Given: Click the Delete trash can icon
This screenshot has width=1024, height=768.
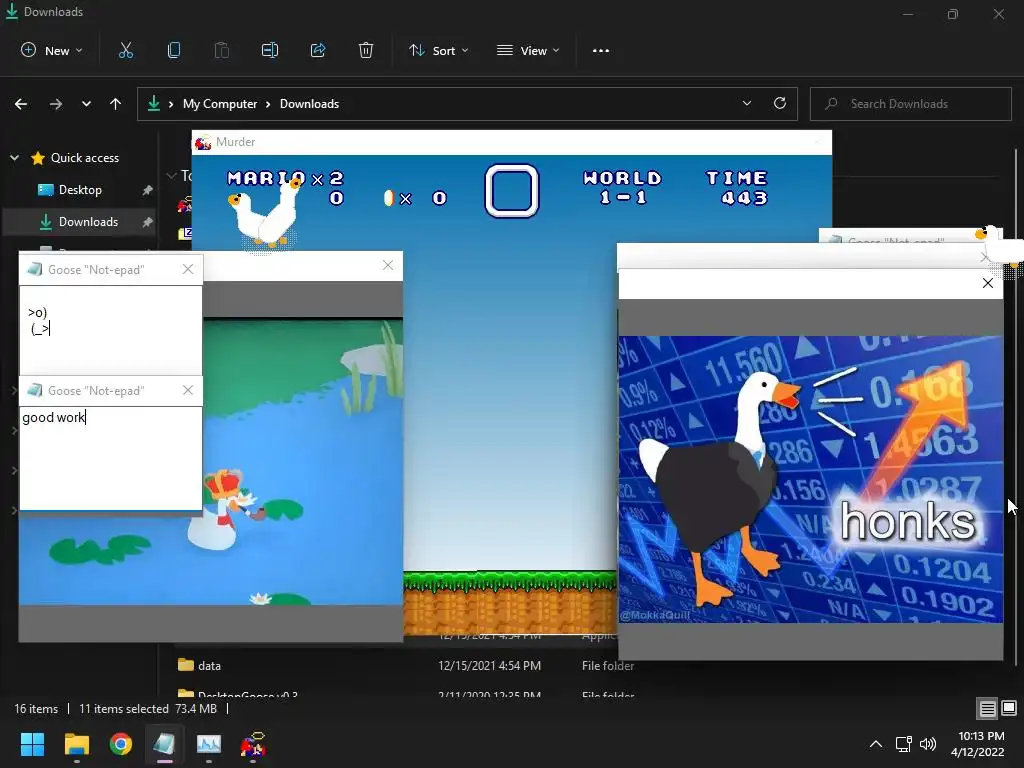Looking at the screenshot, I should (x=366, y=50).
